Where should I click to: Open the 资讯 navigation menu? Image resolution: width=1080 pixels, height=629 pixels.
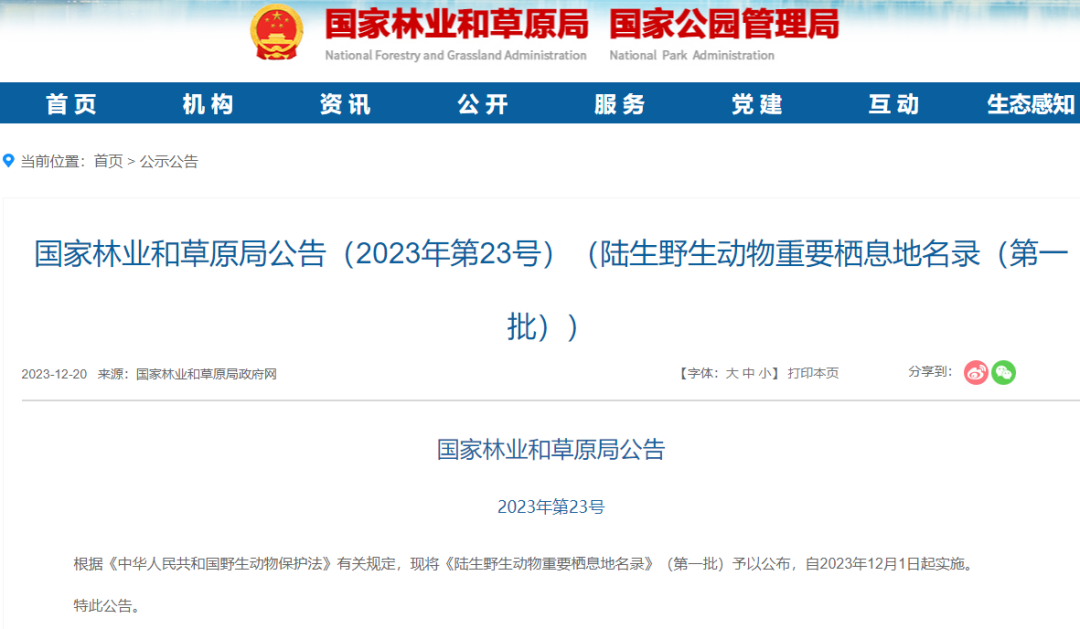click(345, 103)
